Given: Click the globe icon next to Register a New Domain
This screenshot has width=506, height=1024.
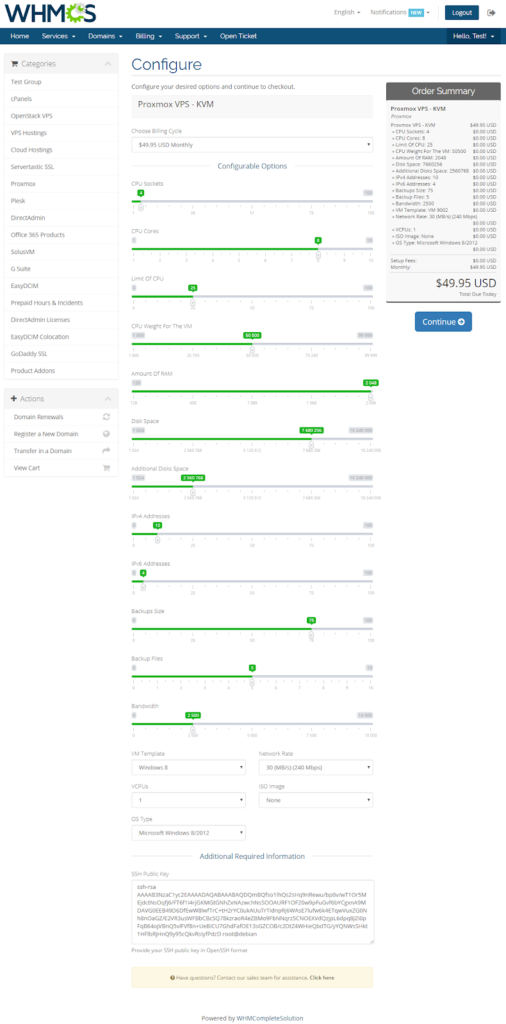Looking at the screenshot, I should pyautogui.click(x=106, y=434).
